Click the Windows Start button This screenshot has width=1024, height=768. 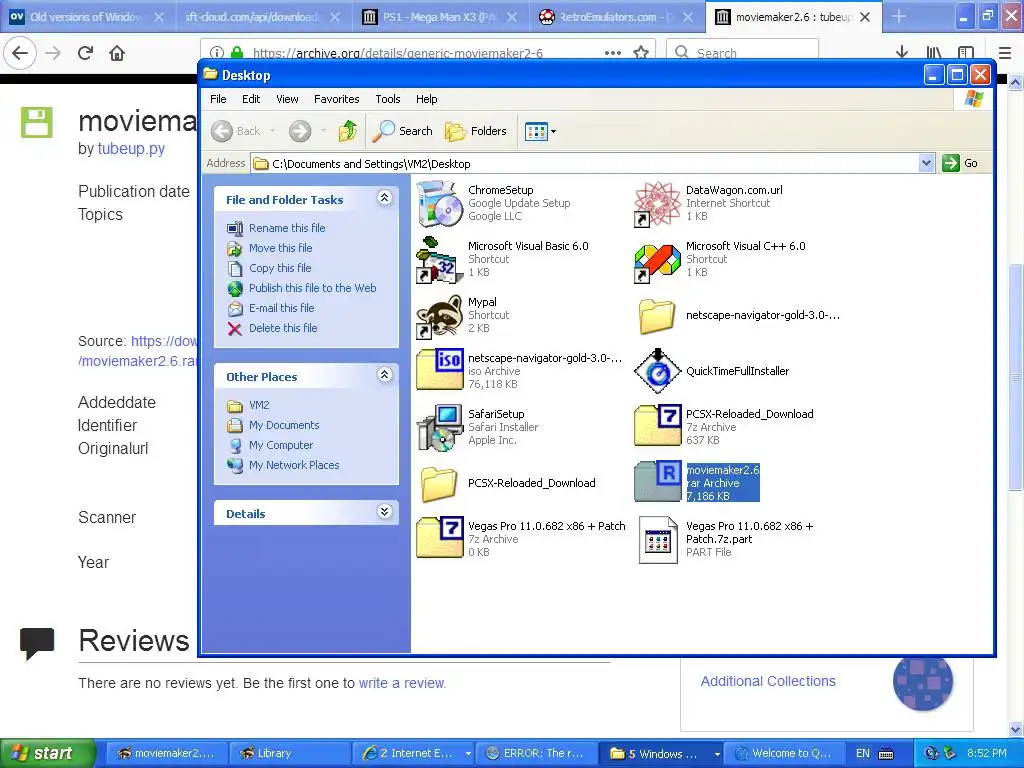(46, 753)
